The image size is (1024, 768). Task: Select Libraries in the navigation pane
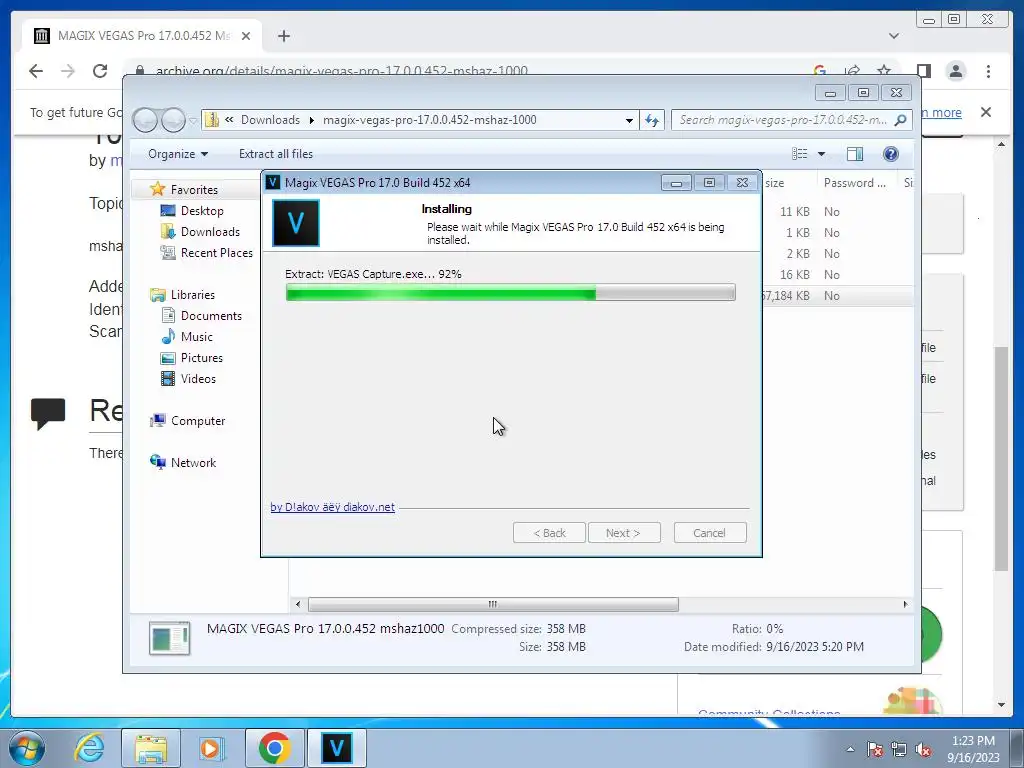point(193,295)
